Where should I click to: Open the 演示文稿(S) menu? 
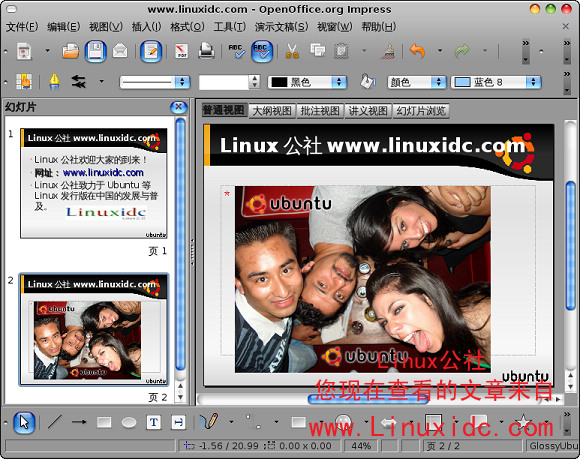click(281, 27)
